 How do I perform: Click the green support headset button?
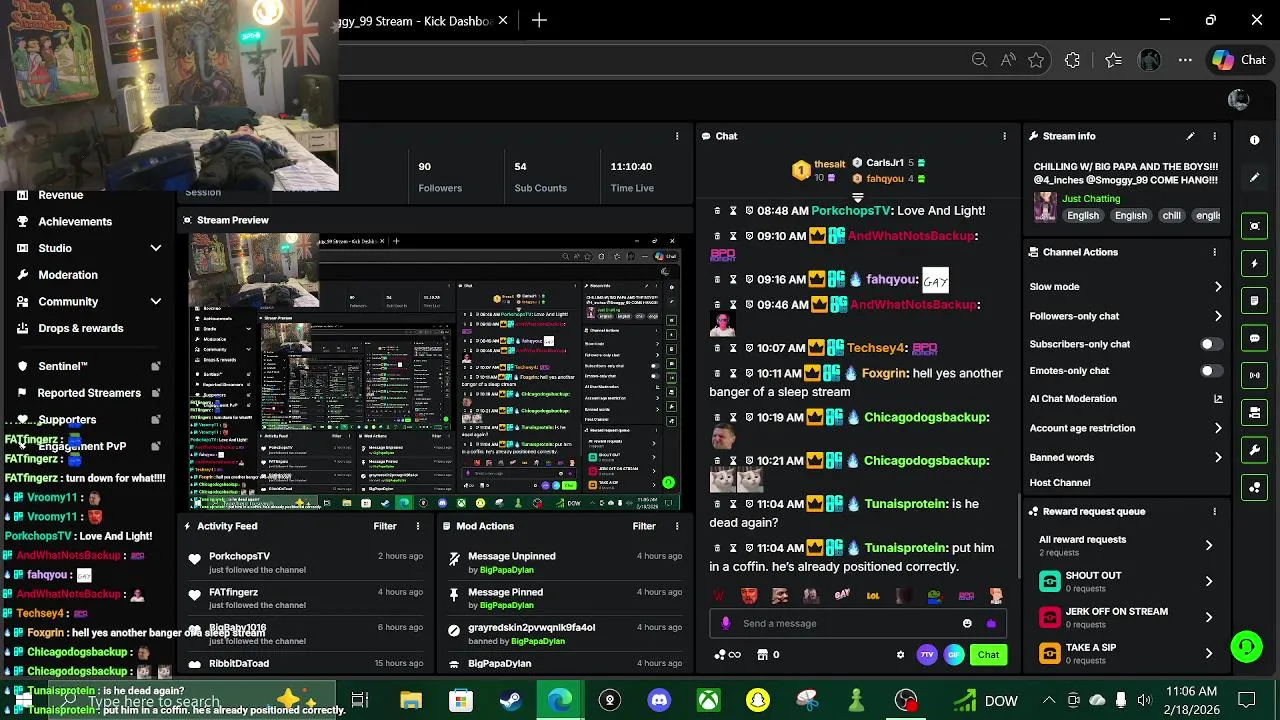pos(1246,647)
